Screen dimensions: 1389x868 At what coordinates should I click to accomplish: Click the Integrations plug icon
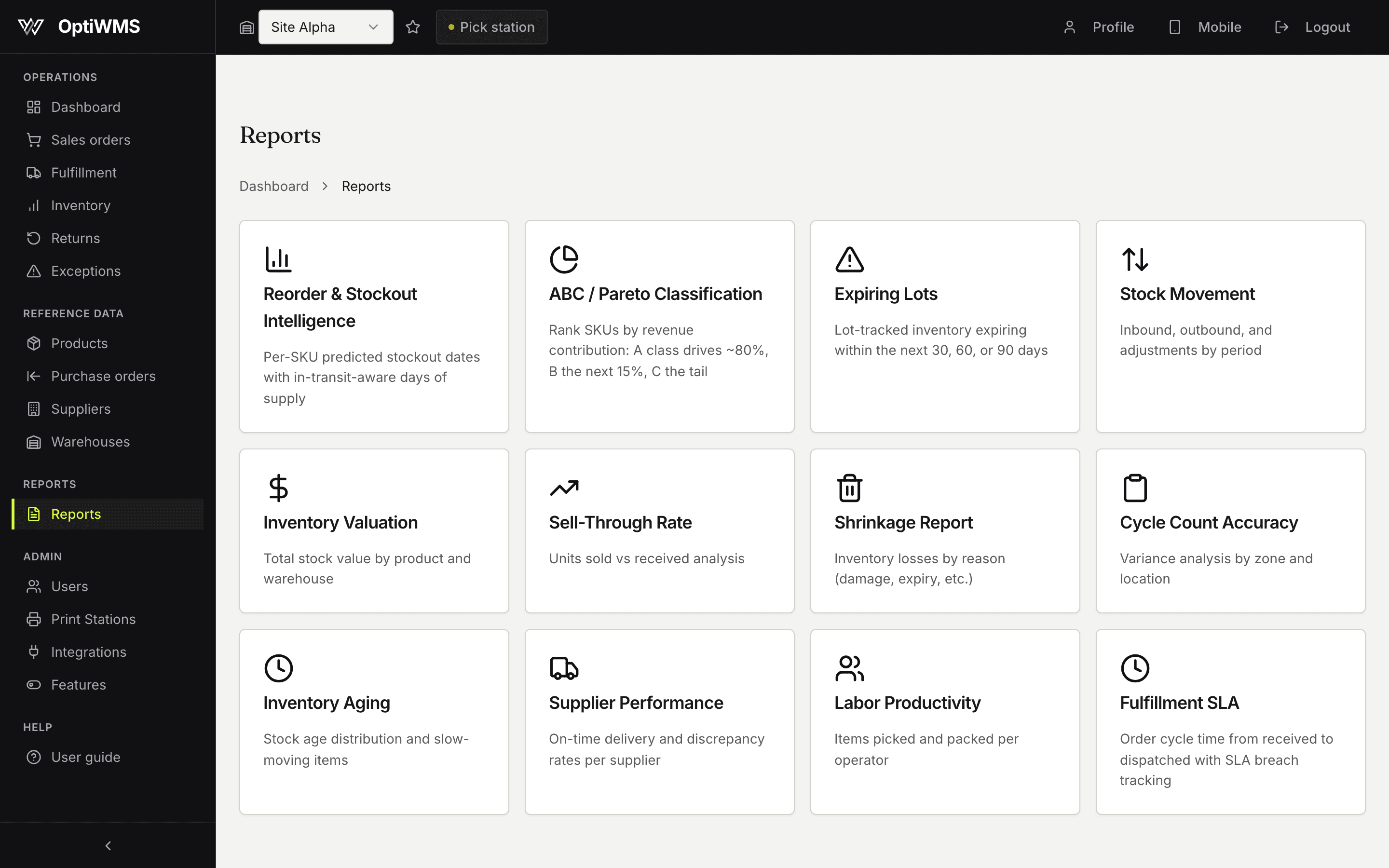point(34,651)
